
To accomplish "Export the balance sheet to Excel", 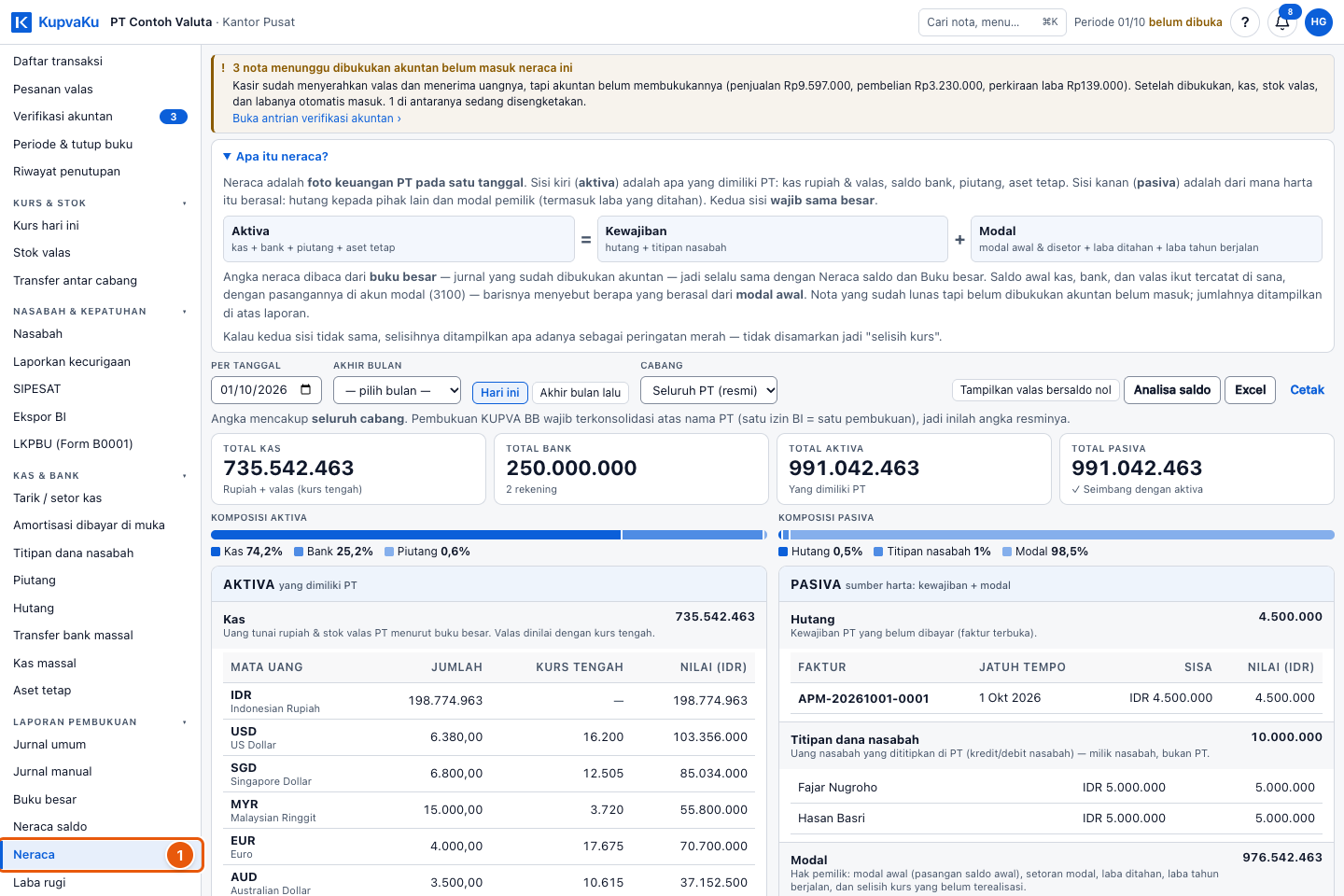I will tap(1251, 390).
